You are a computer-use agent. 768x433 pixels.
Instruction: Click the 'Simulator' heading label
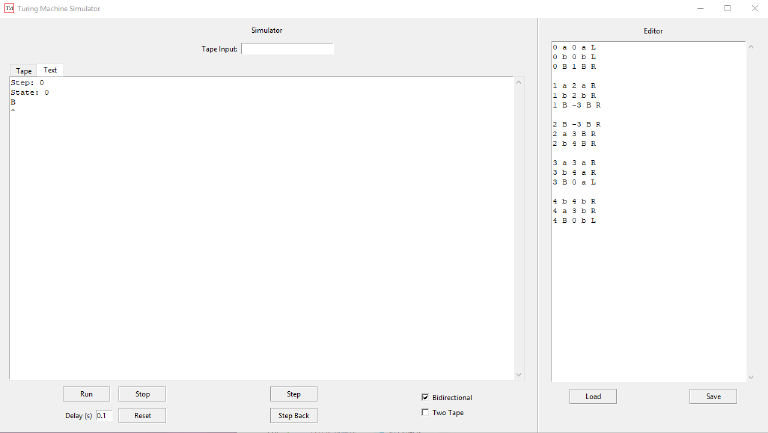pyautogui.click(x=266, y=30)
